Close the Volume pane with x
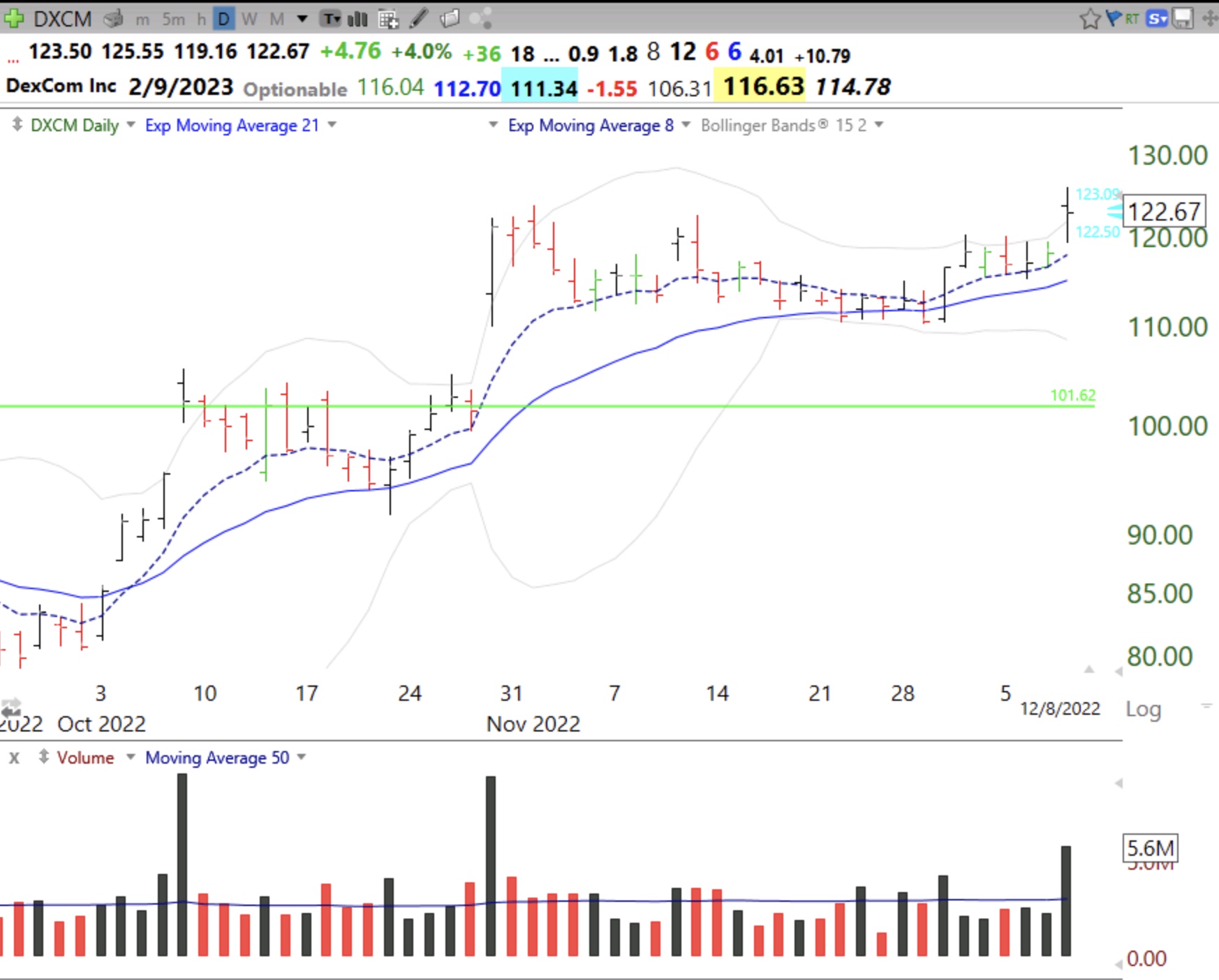Image resolution: width=1219 pixels, height=980 pixels. [14, 757]
